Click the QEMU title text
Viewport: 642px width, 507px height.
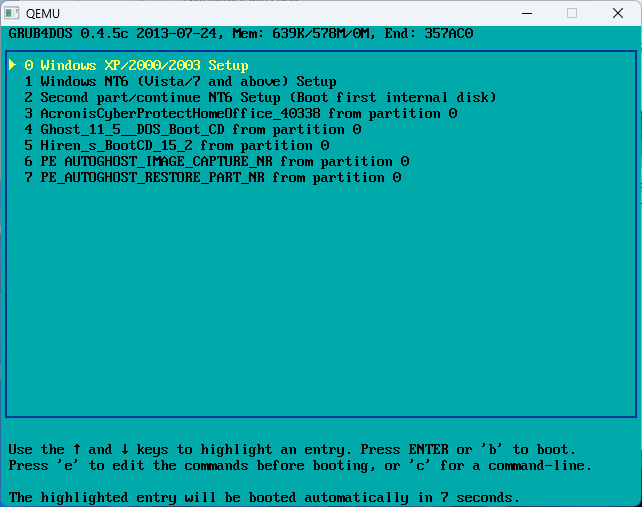(x=43, y=14)
